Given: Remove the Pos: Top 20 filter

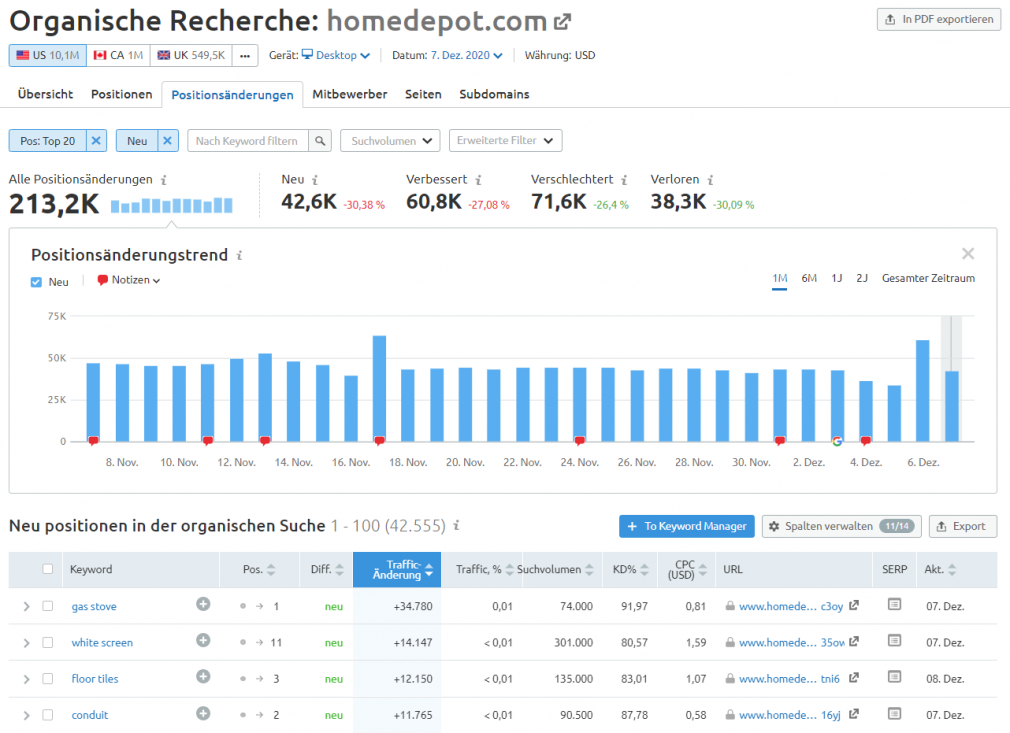Looking at the screenshot, I should pyautogui.click(x=96, y=140).
